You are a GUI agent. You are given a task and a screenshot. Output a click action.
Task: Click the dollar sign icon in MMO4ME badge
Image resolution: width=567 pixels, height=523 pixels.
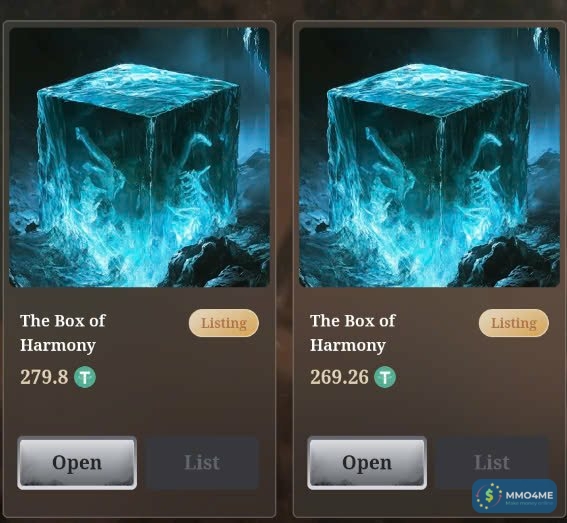point(489,496)
